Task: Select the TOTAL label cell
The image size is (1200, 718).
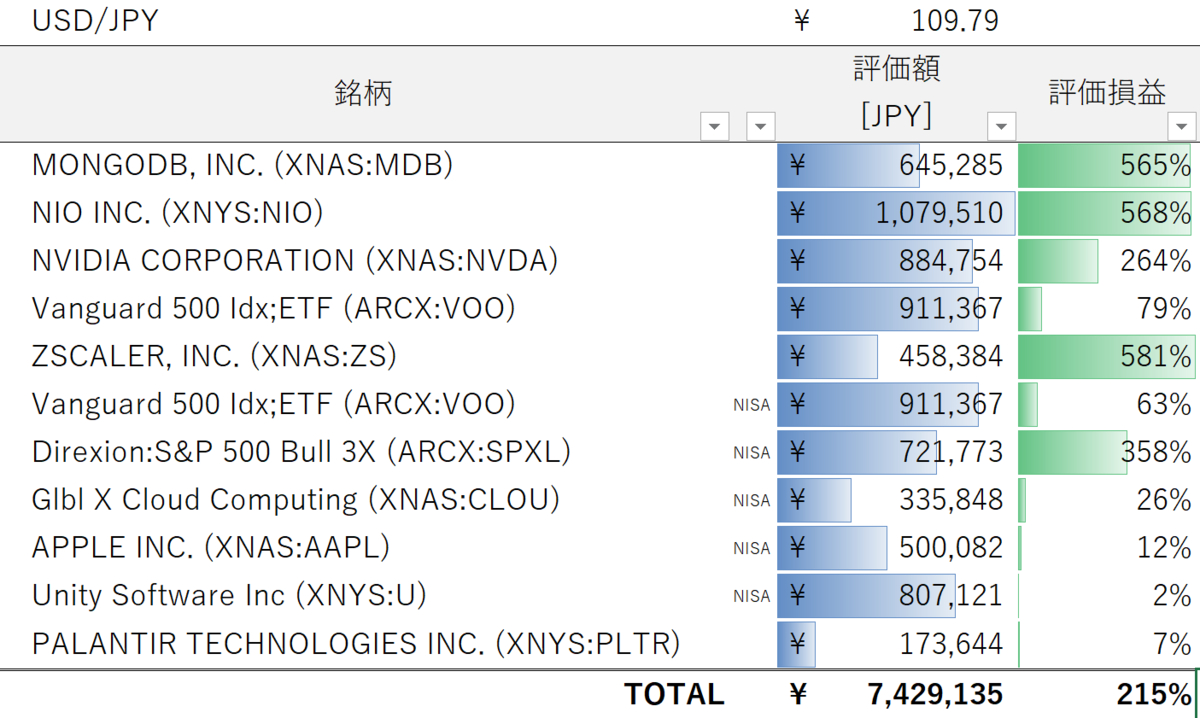Action: [674, 694]
